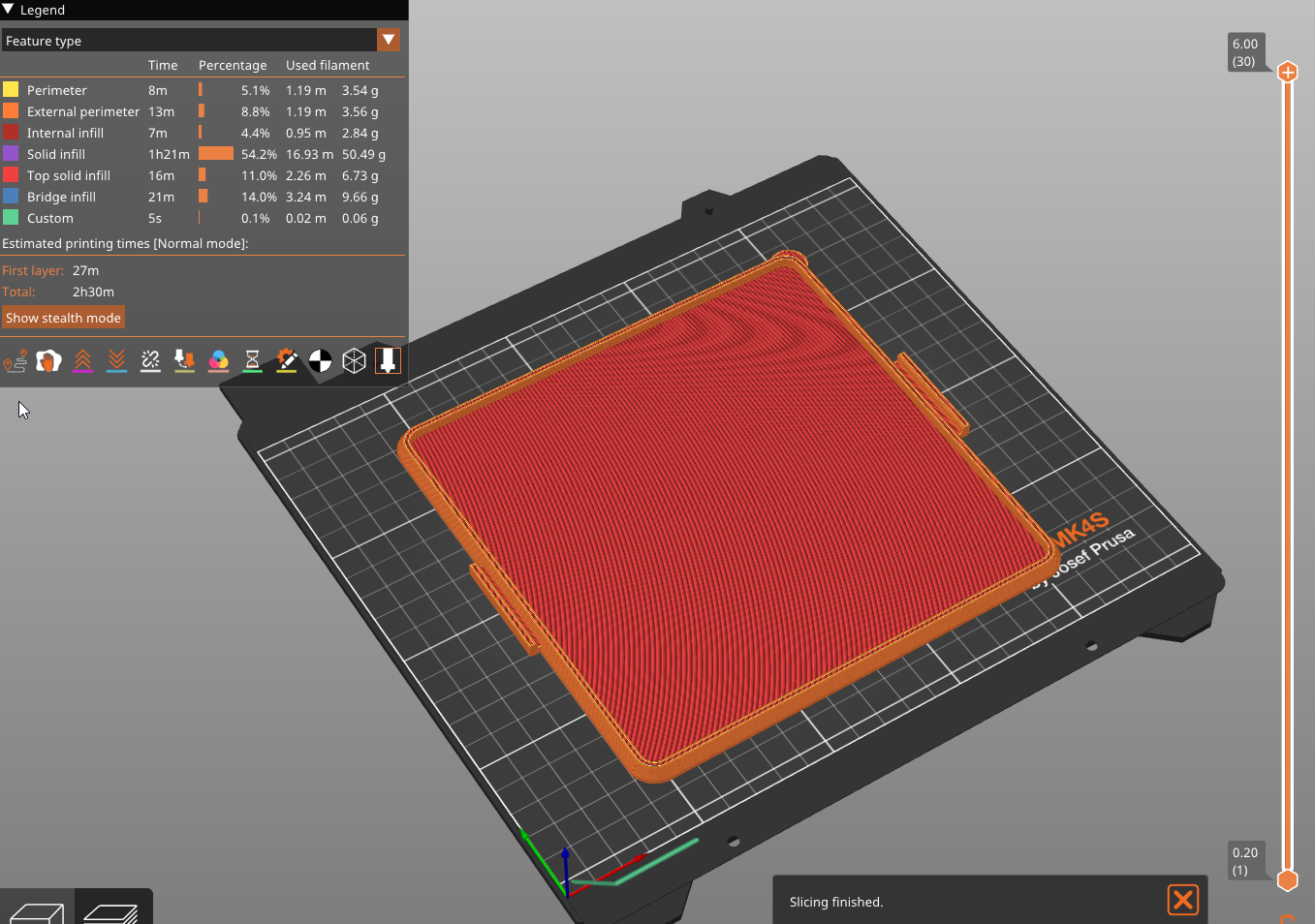Toggle custom G-code gear-pencil icon
Screen dimensions: 1315x924
(x=286, y=361)
